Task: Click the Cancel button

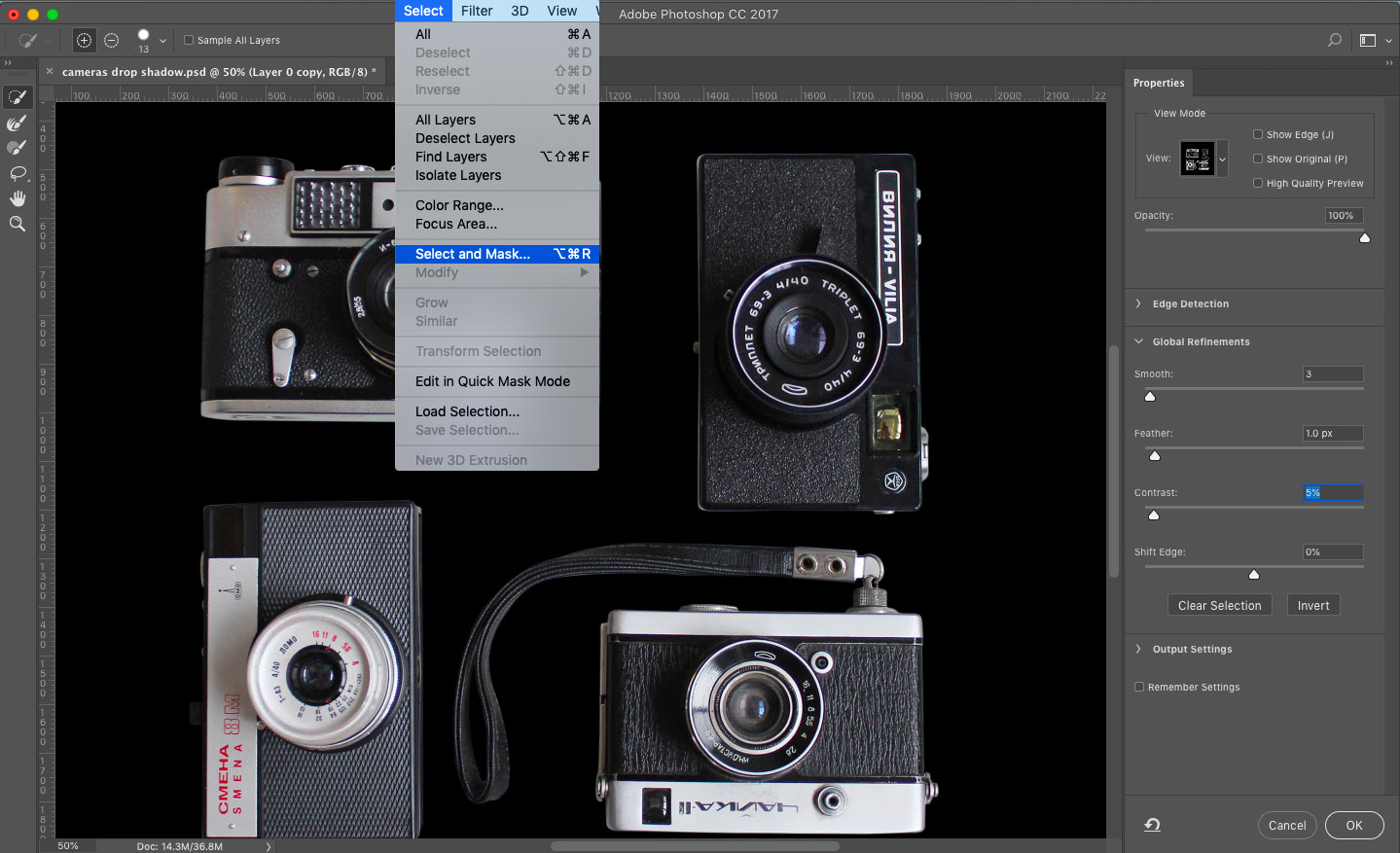Action: tap(1287, 825)
